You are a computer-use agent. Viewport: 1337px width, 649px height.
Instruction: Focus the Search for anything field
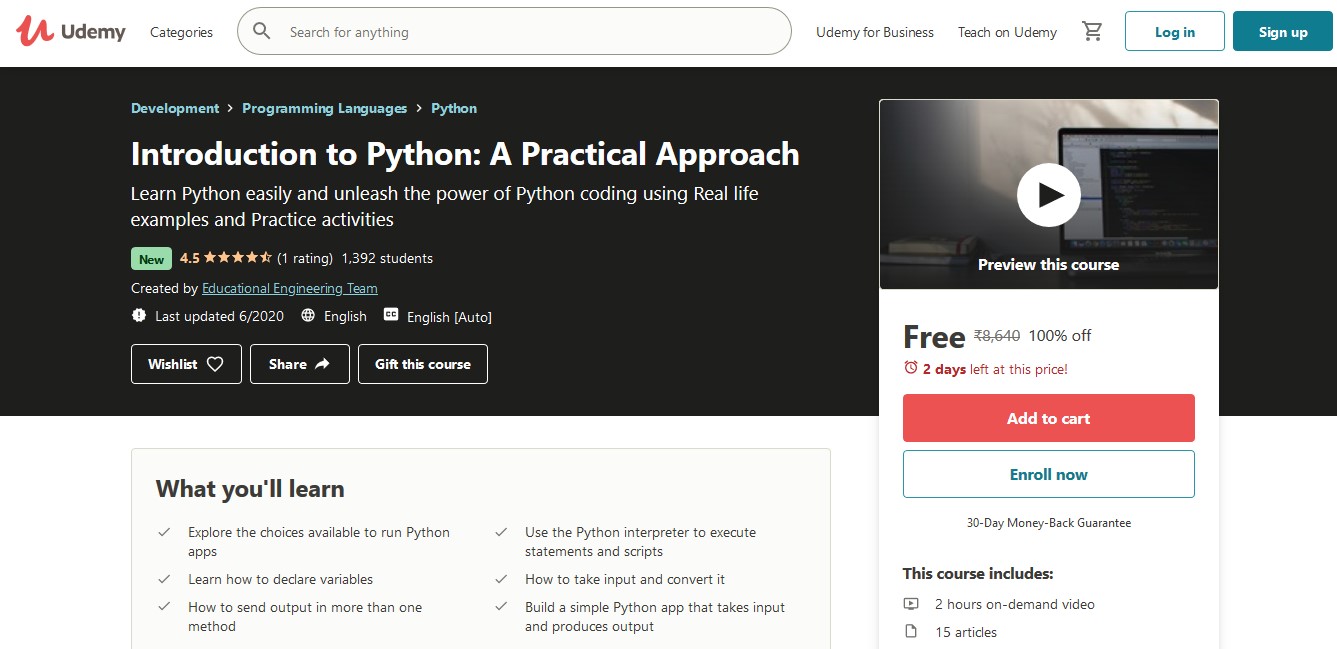point(514,31)
